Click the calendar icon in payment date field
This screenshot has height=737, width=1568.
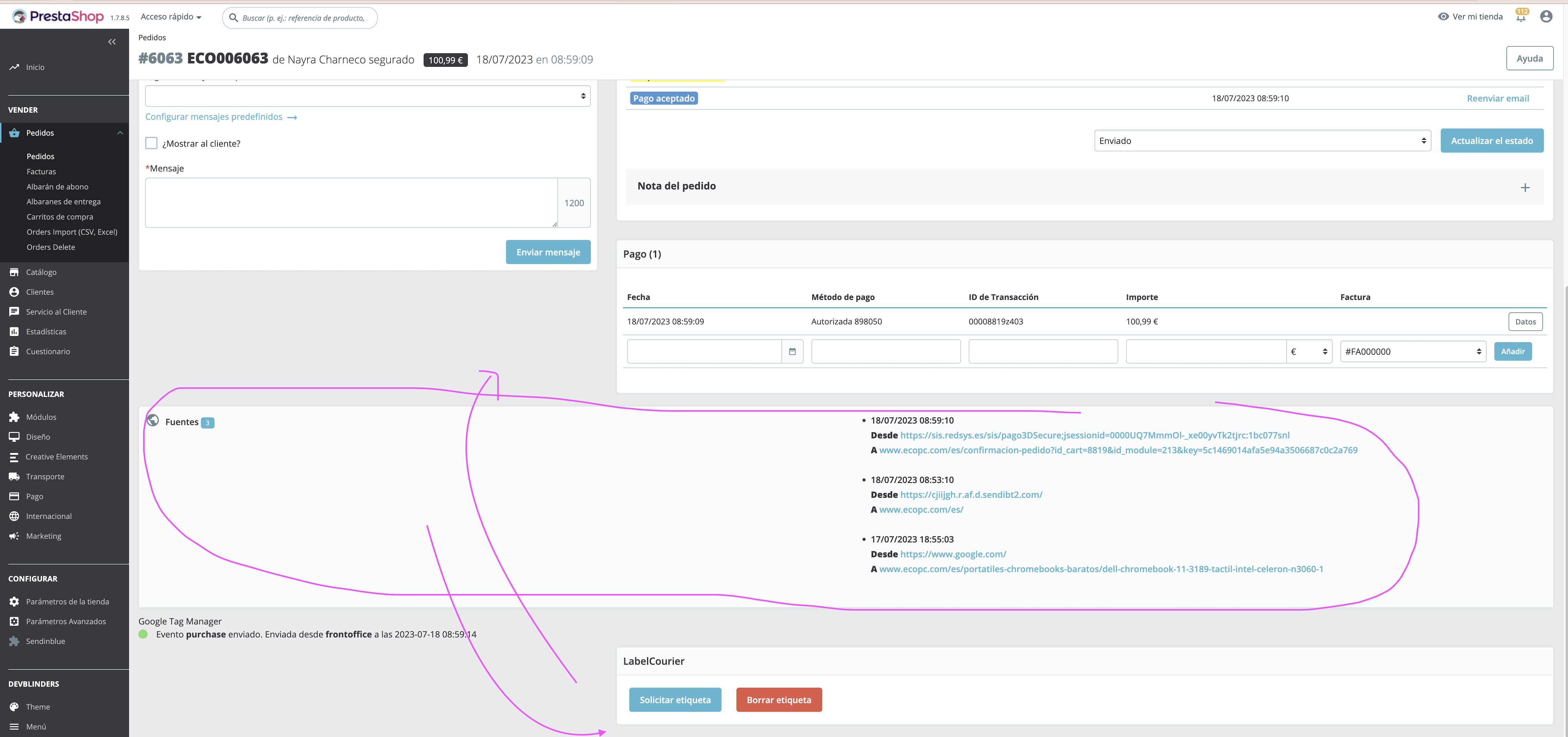792,352
